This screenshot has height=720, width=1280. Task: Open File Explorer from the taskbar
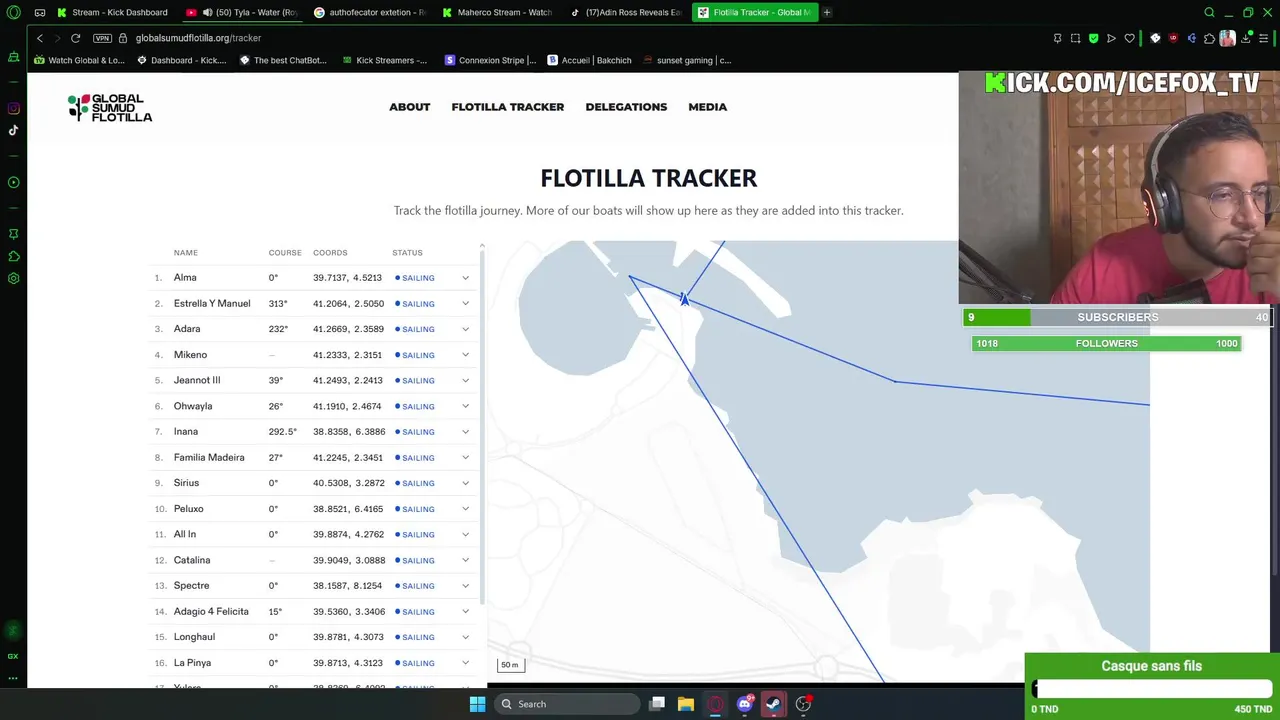pos(686,704)
